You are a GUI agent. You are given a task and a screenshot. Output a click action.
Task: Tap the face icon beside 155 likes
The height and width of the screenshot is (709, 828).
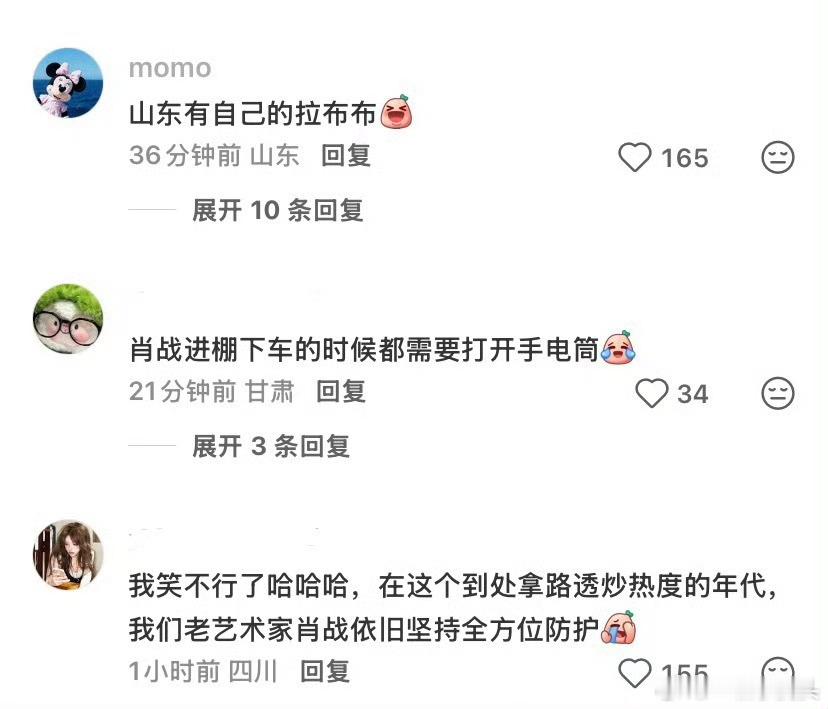tap(777, 673)
